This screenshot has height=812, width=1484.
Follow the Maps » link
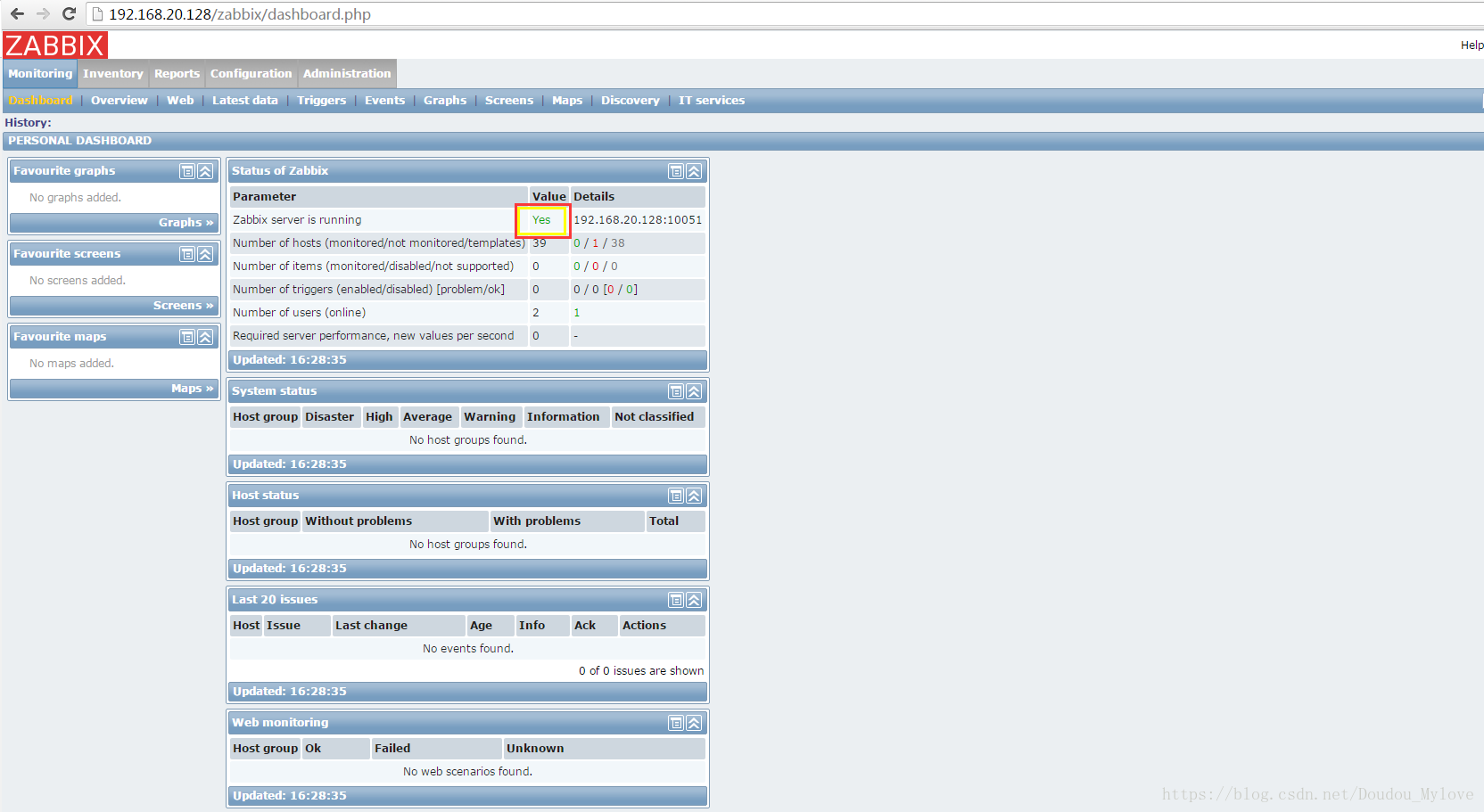(193, 389)
